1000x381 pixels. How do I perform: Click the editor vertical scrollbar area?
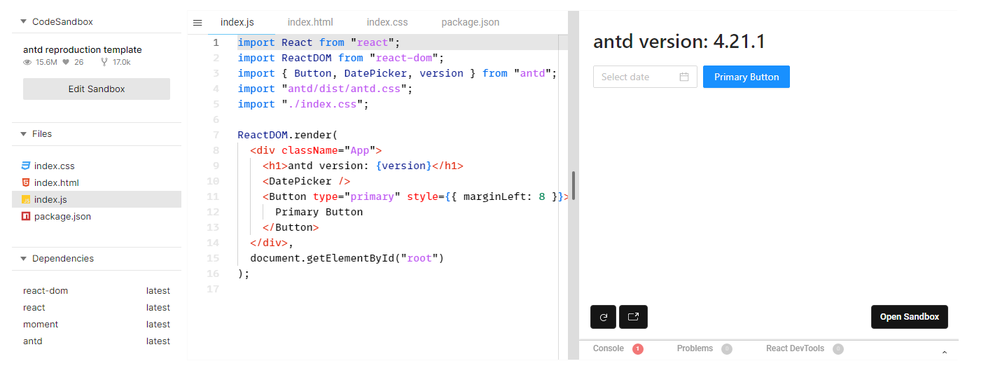[562, 198]
